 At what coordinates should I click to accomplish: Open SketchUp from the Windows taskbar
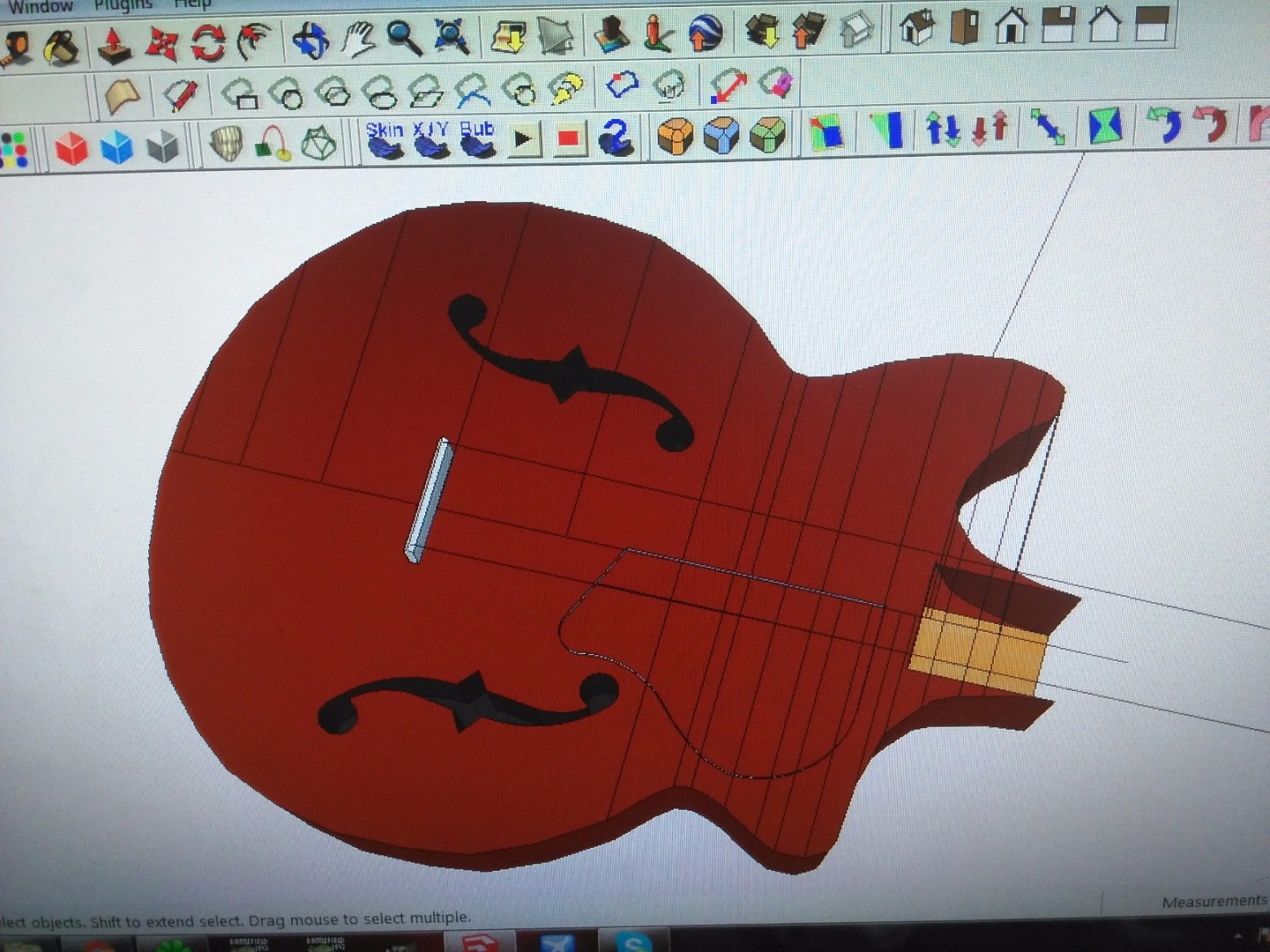tap(478, 941)
